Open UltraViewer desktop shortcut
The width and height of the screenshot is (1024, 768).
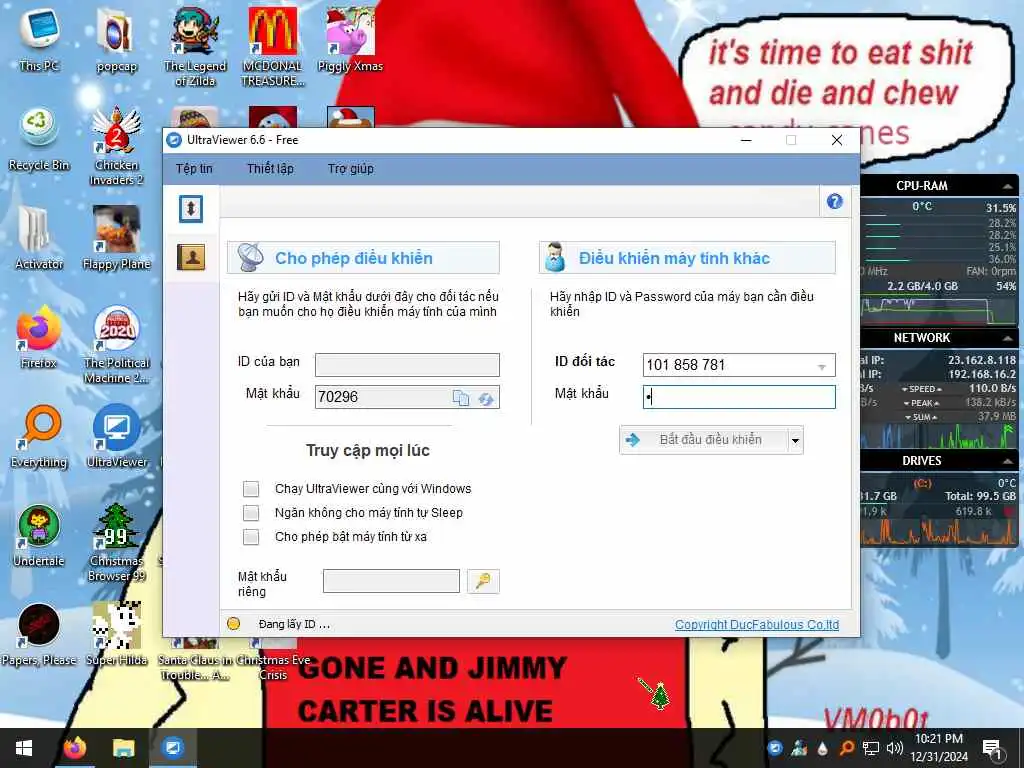tap(116, 436)
